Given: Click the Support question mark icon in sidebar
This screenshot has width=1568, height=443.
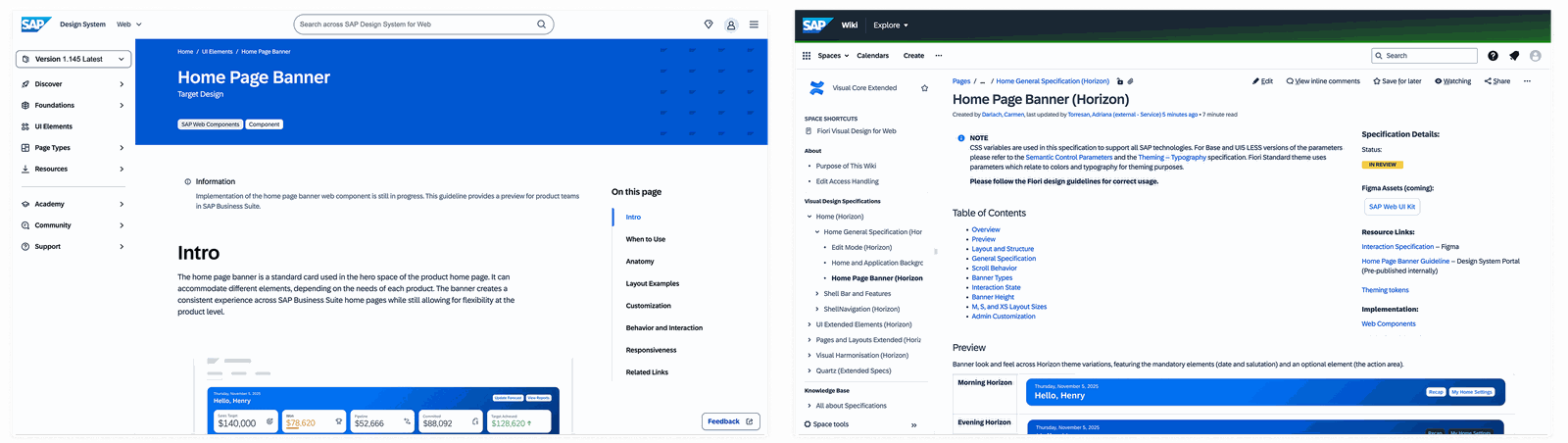Looking at the screenshot, I should [x=25, y=247].
